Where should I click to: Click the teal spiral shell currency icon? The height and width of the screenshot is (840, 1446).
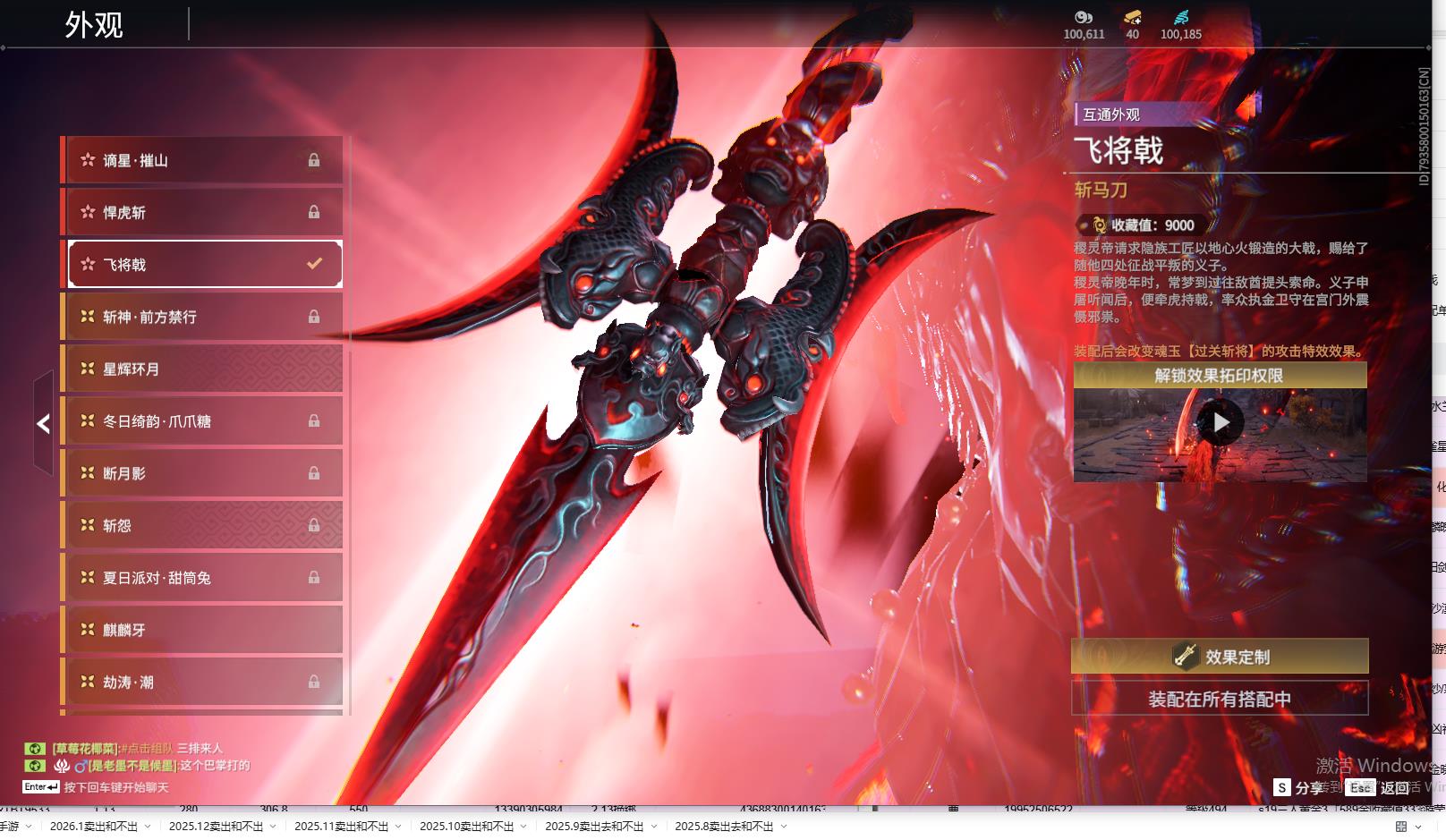click(x=1181, y=17)
